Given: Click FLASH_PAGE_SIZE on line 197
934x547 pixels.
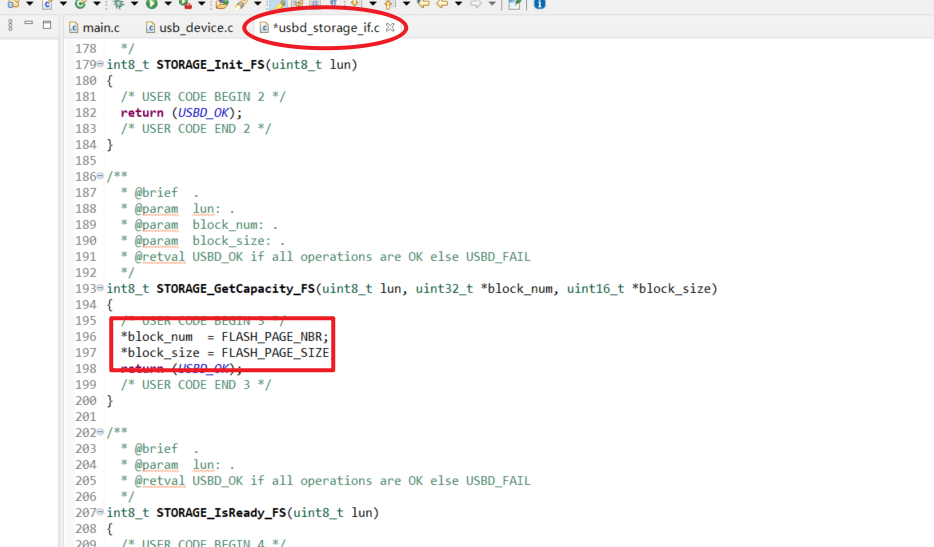Looking at the screenshot, I should [x=275, y=353].
